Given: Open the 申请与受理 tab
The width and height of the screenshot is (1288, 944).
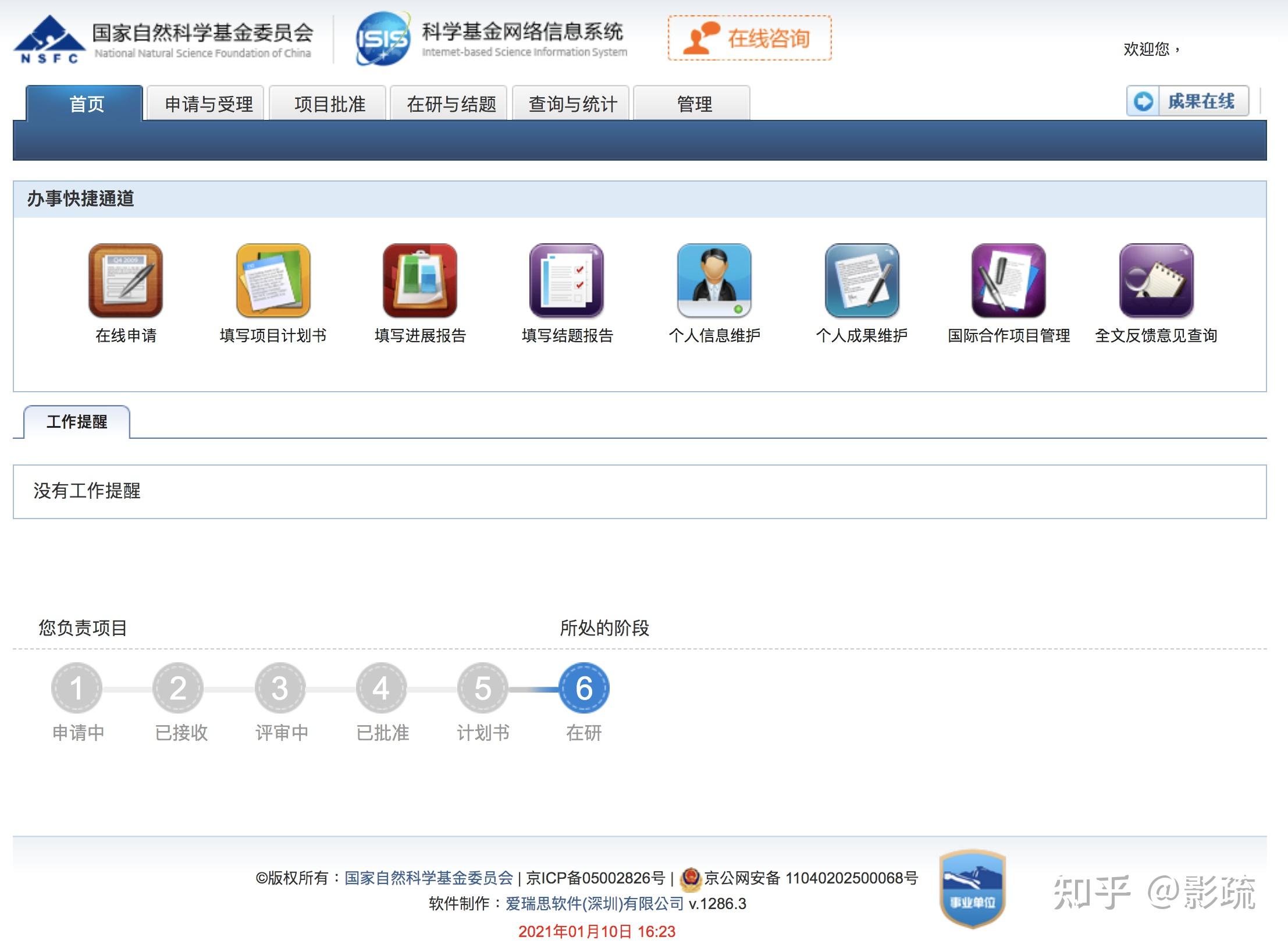Looking at the screenshot, I should (x=206, y=104).
